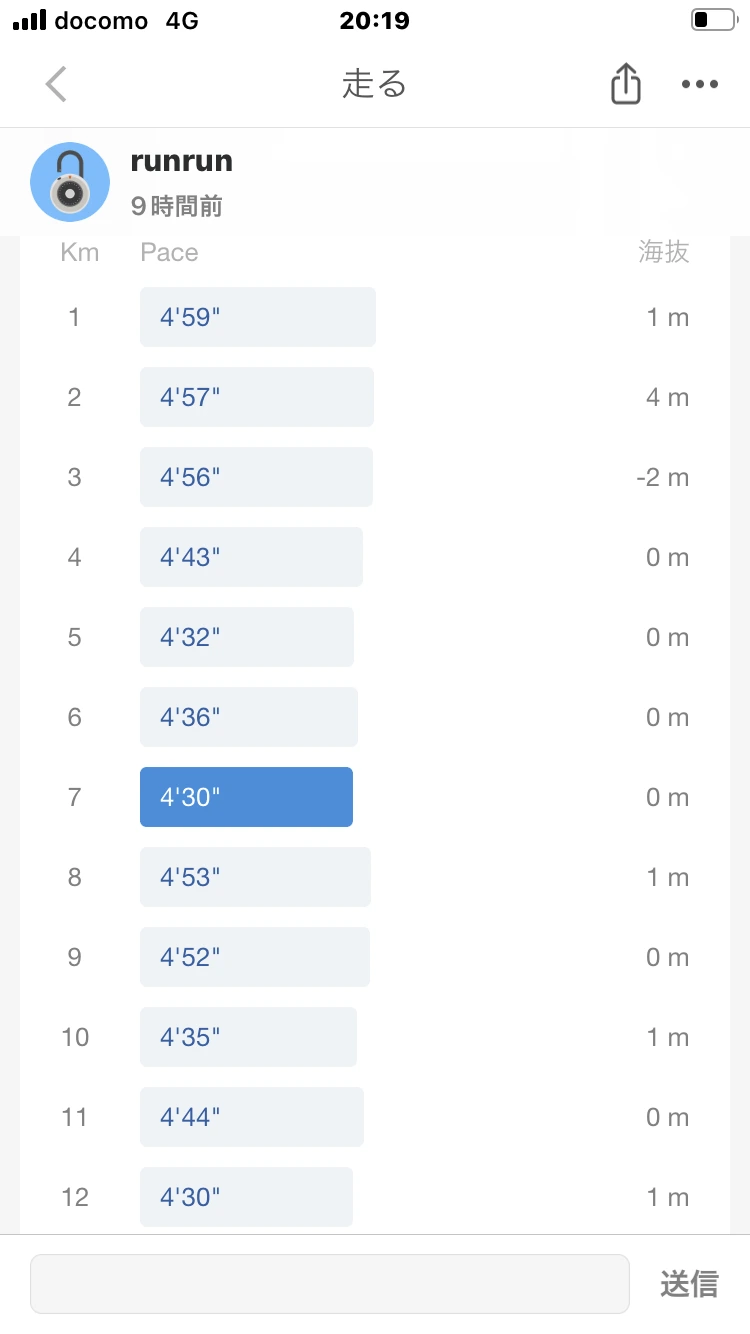Tap the 4'32" pace bar for Km 5
The height and width of the screenshot is (1334, 750).
coord(247,637)
